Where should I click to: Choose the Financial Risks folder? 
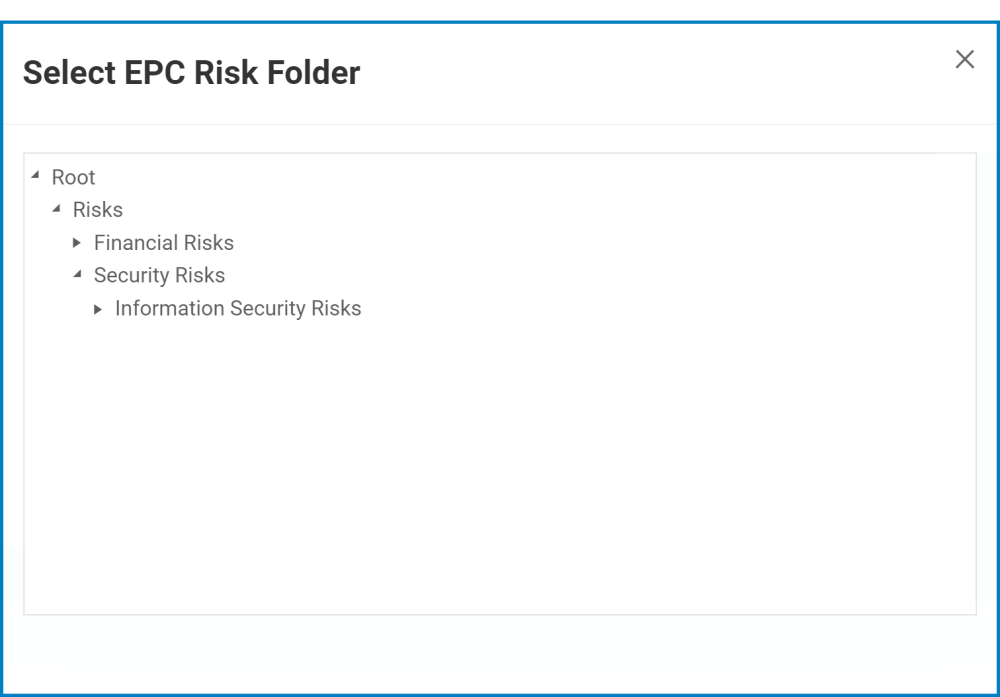point(163,243)
